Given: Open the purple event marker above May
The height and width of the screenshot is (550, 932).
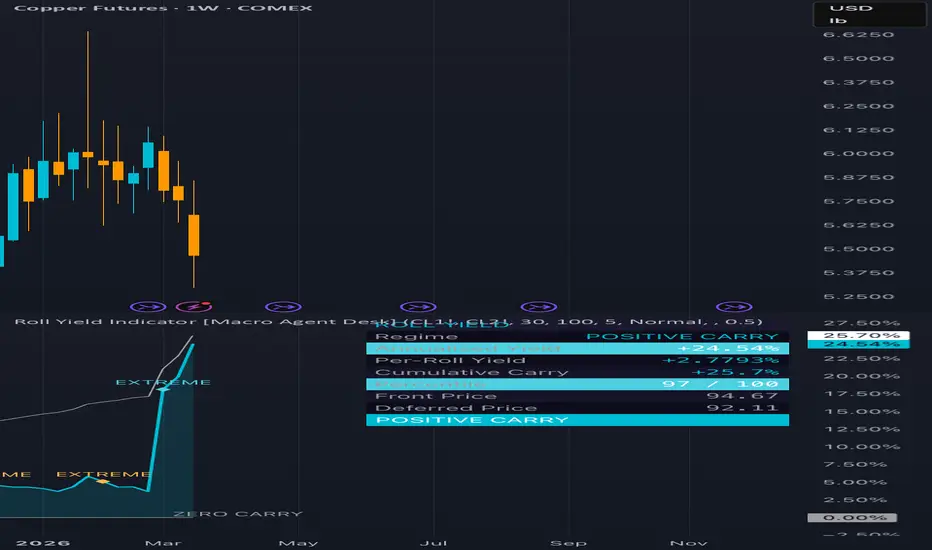Looking at the screenshot, I should pos(284,307).
